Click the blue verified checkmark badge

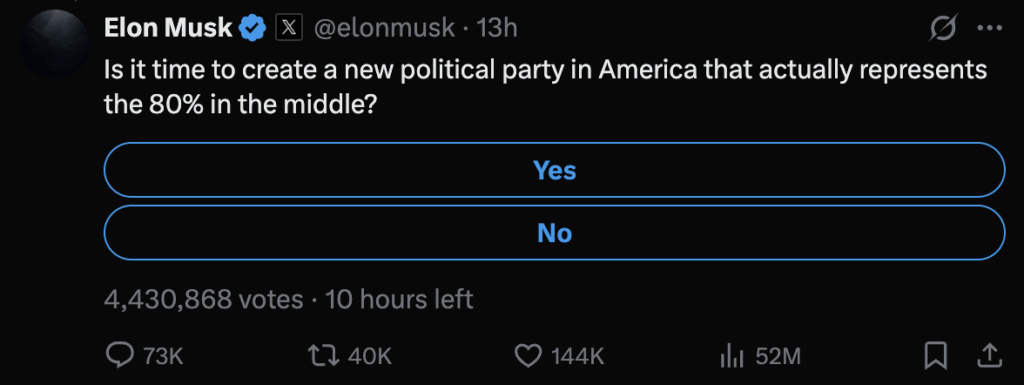click(x=253, y=27)
